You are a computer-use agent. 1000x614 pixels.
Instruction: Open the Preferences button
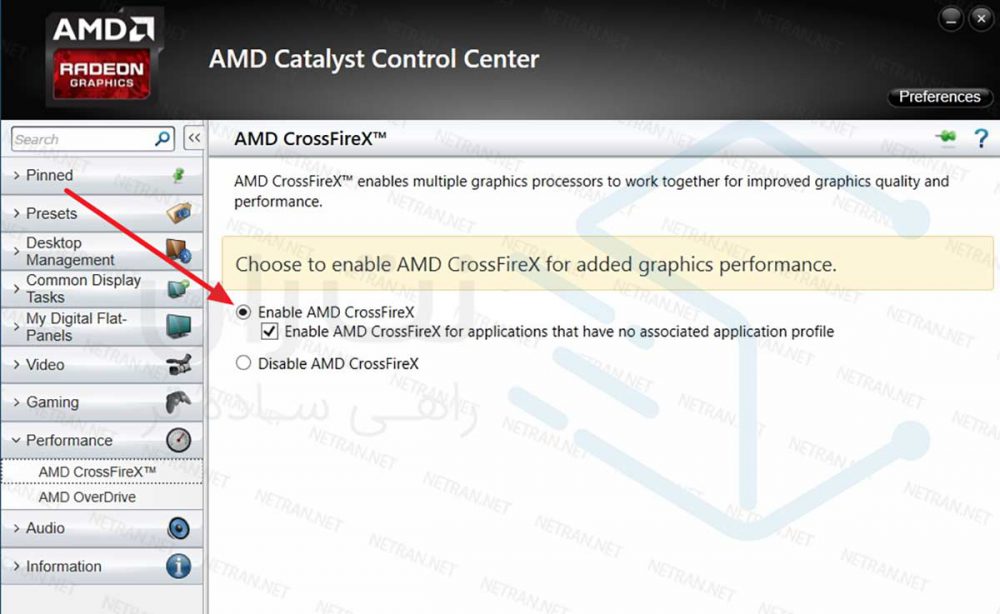(939, 97)
